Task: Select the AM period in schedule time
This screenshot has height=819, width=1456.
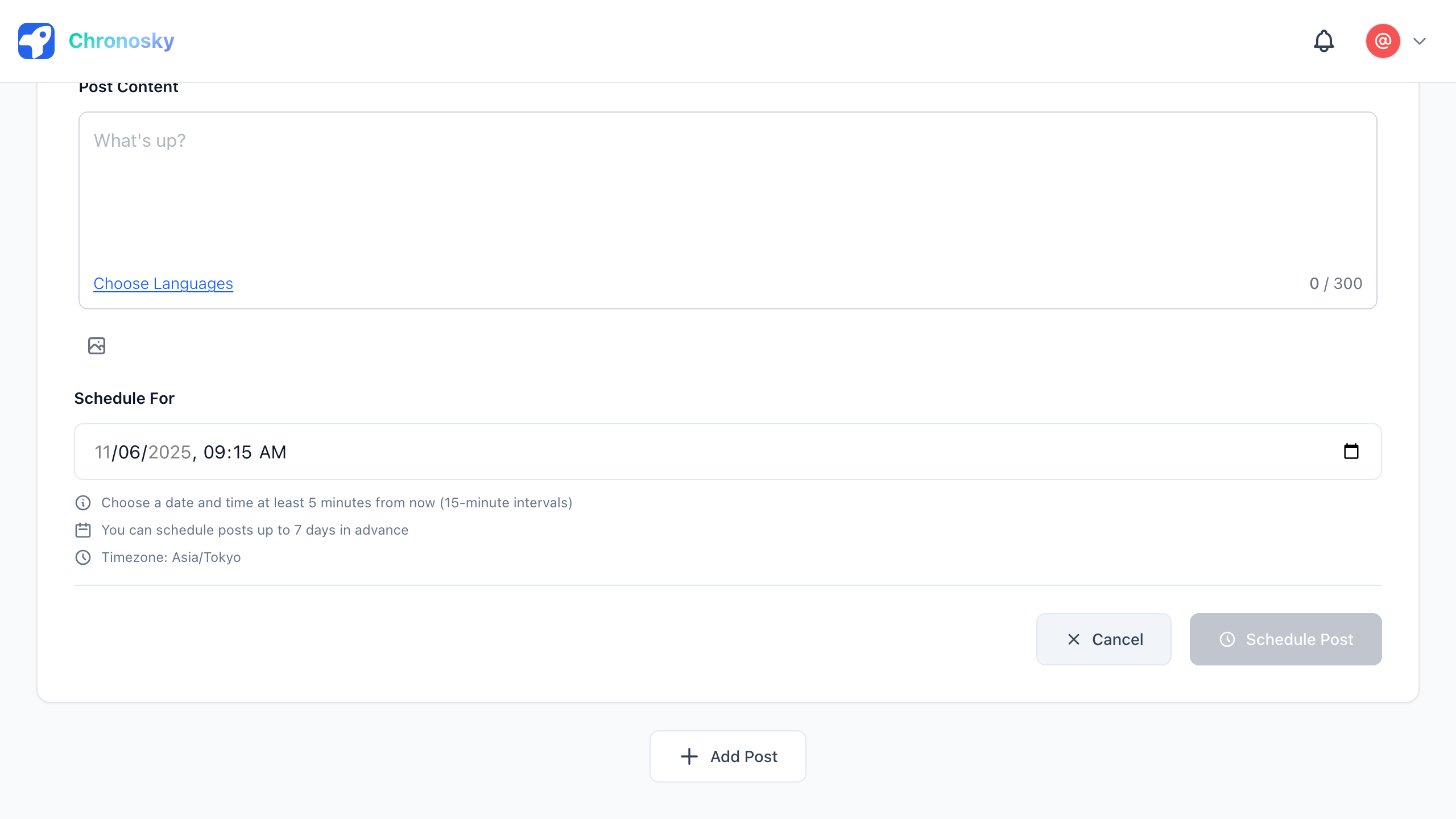Action: [273, 452]
